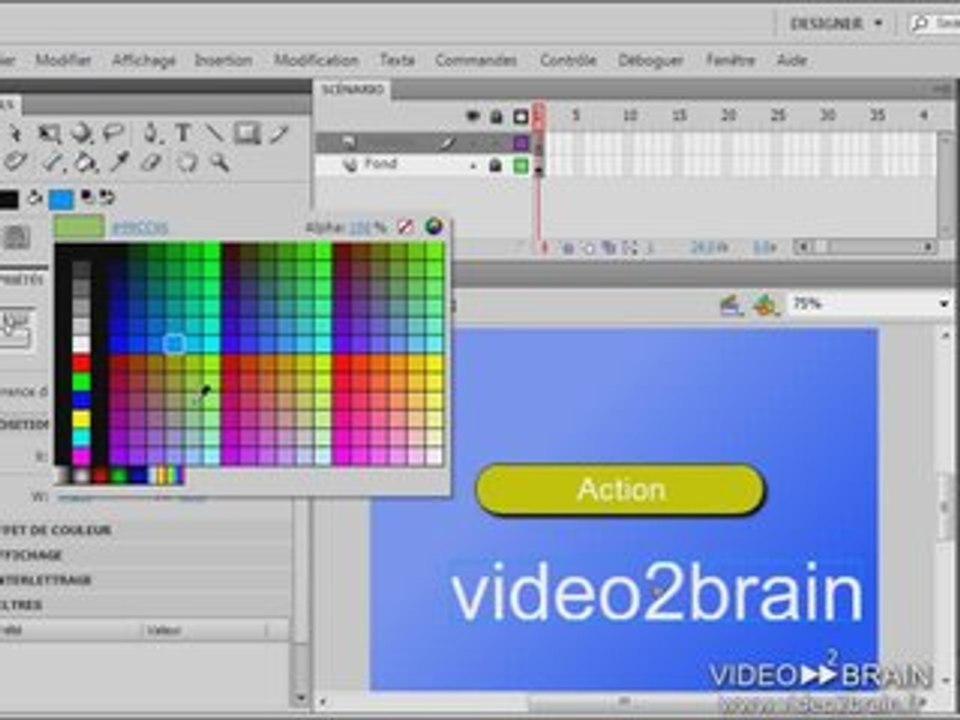
Task: Open the system color wheel picker
Action: pyautogui.click(x=434, y=227)
